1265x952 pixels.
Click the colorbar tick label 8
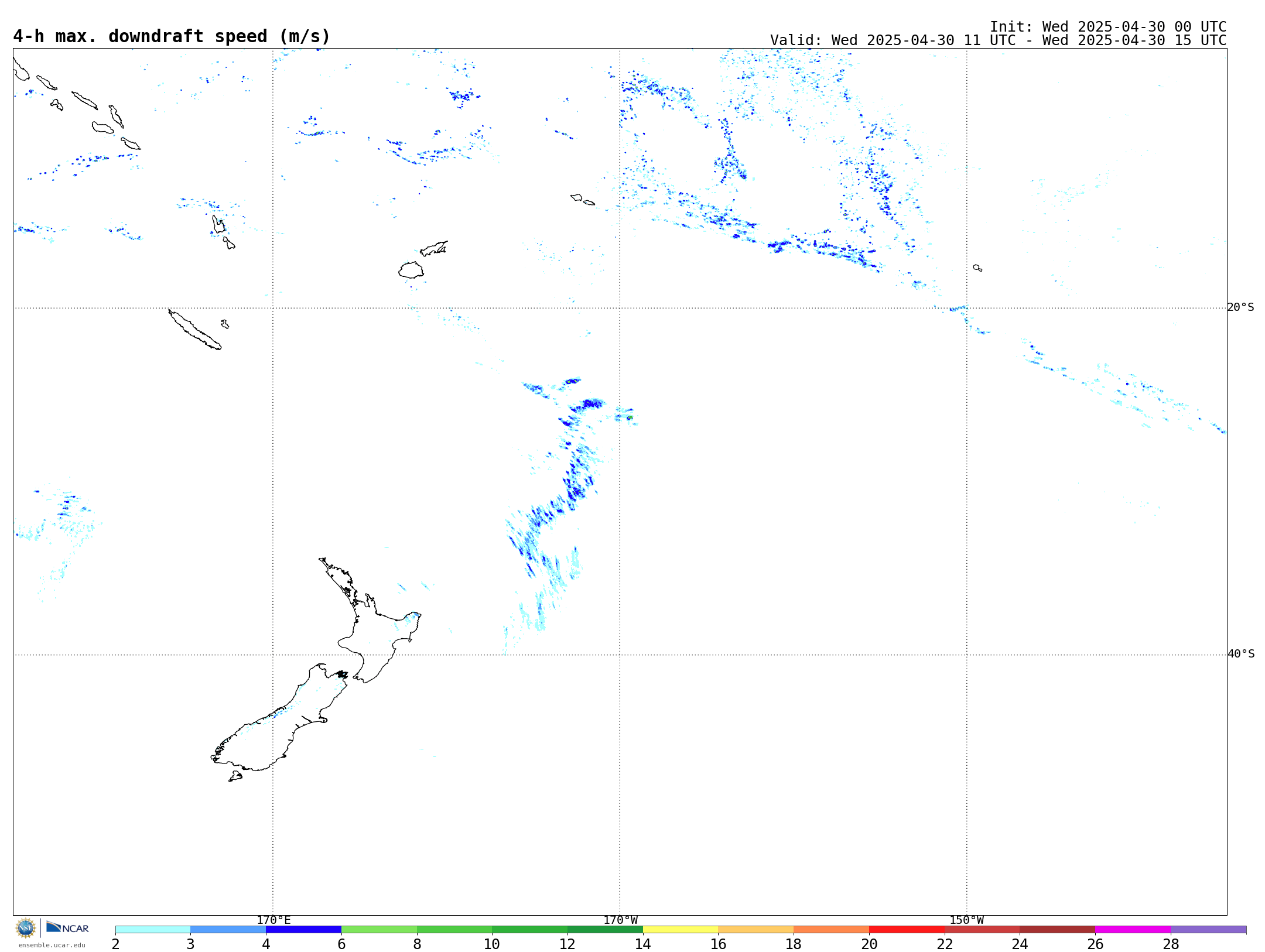click(417, 944)
